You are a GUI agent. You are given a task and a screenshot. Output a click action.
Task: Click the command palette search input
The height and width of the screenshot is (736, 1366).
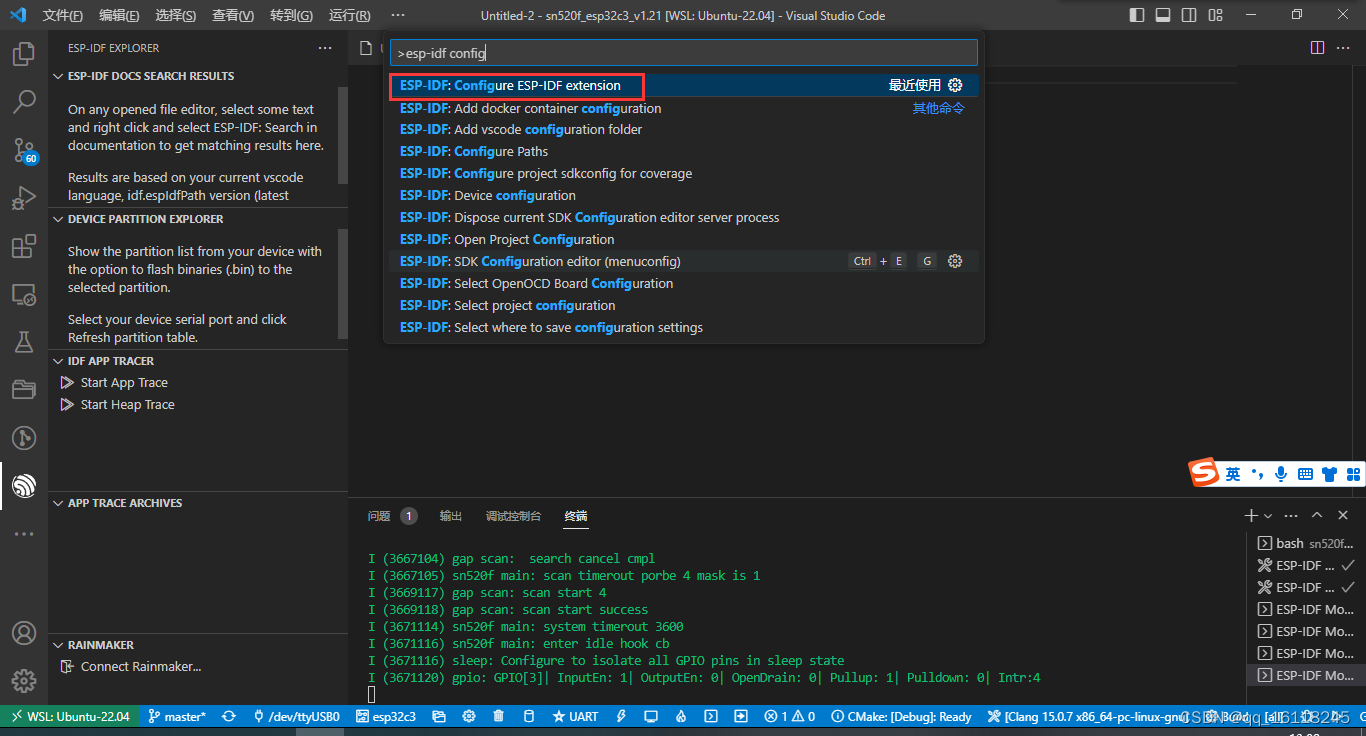pos(684,53)
